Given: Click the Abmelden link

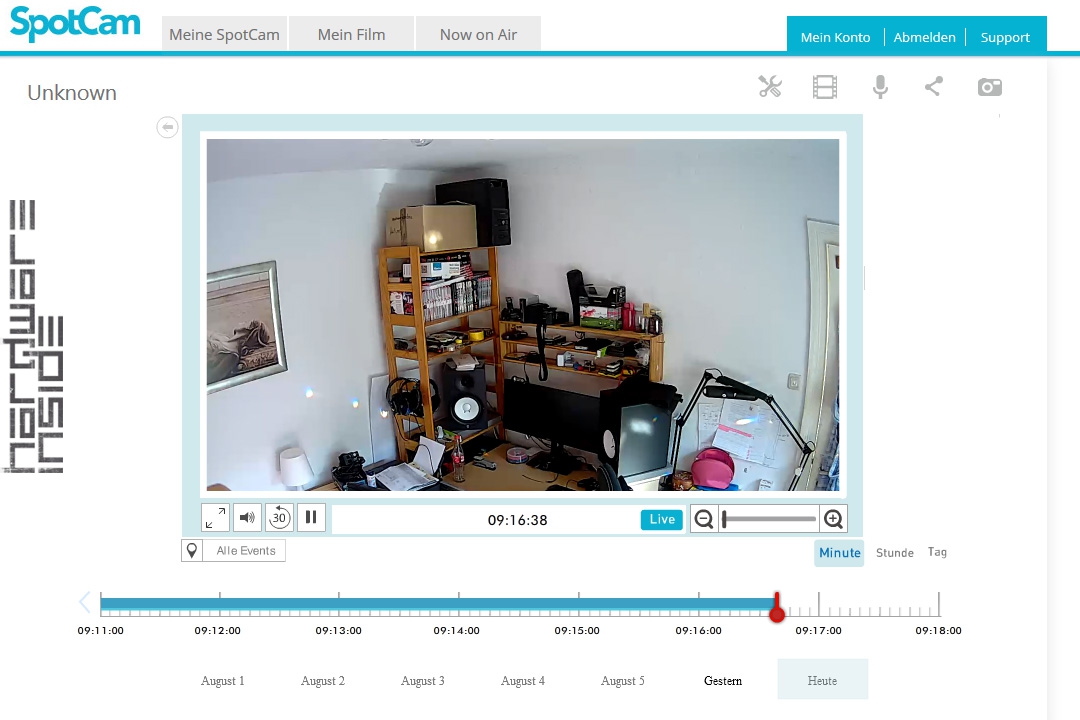Looking at the screenshot, I should (x=924, y=37).
